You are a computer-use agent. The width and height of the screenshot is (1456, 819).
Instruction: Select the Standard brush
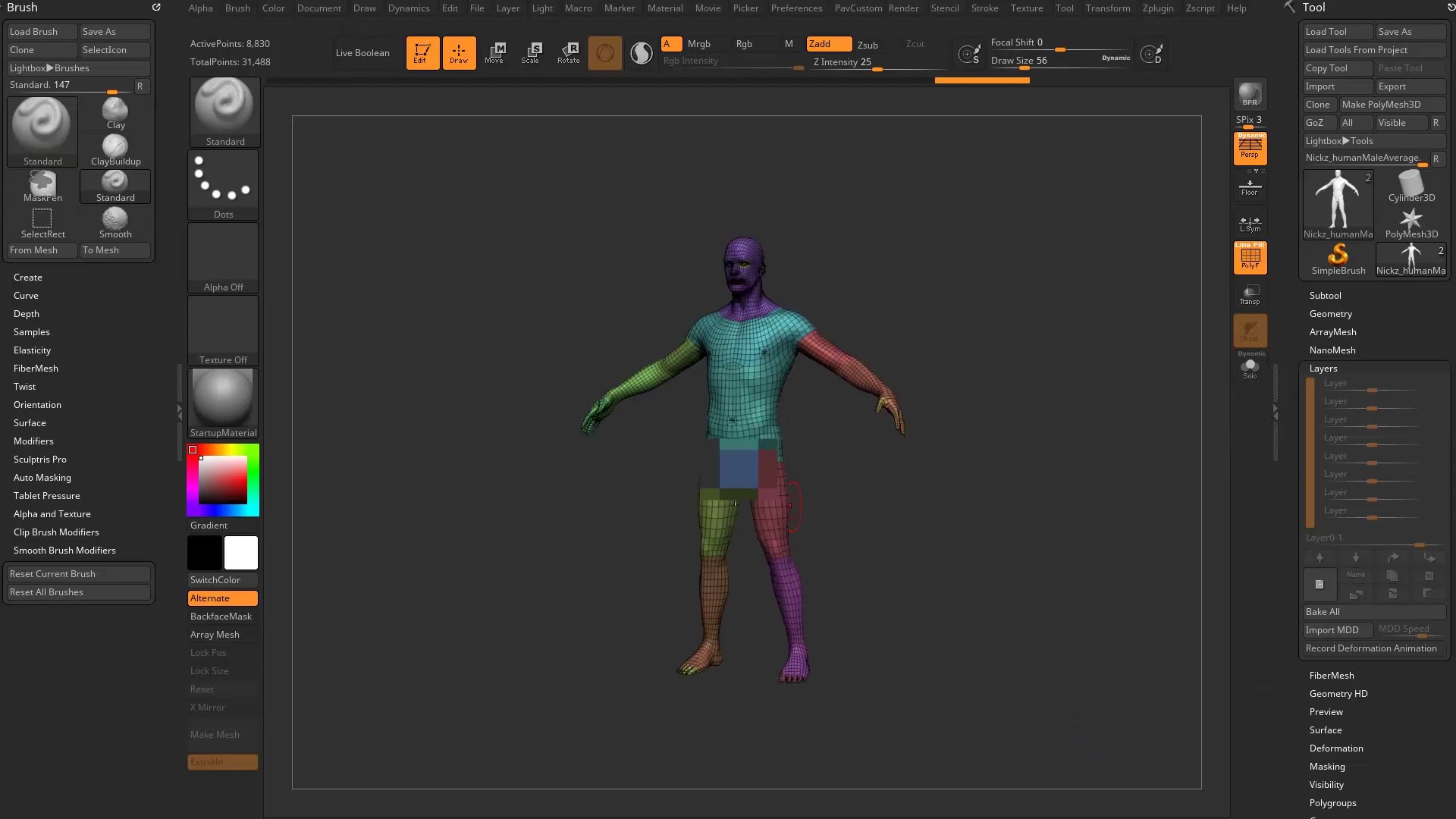[x=42, y=129]
